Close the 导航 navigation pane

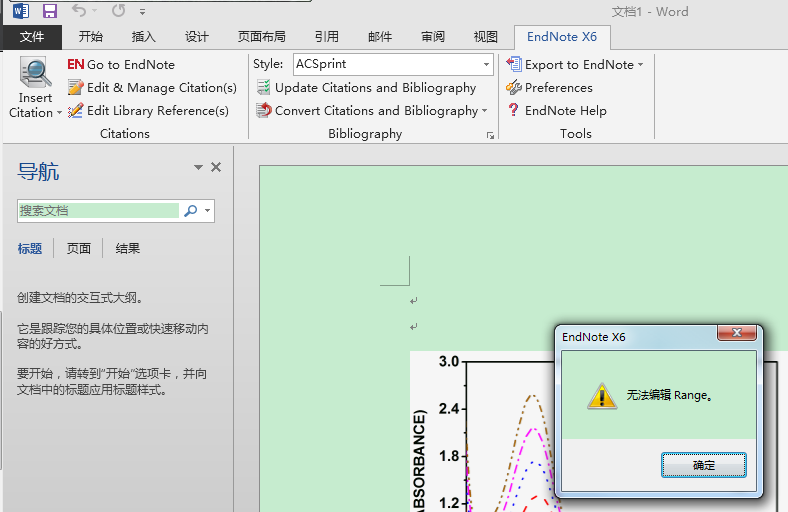click(x=216, y=167)
